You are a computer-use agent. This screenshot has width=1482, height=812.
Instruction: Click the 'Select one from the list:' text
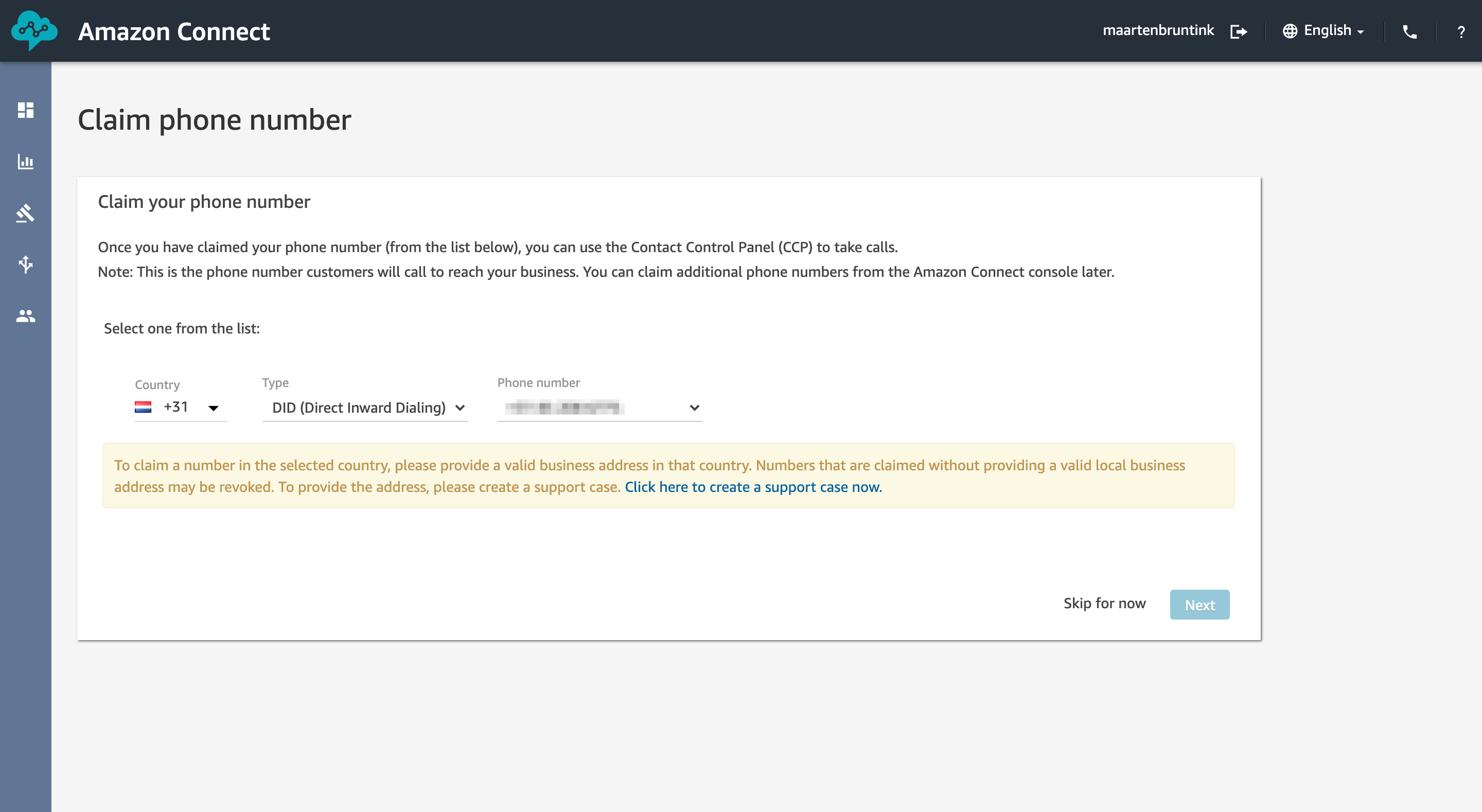point(182,329)
